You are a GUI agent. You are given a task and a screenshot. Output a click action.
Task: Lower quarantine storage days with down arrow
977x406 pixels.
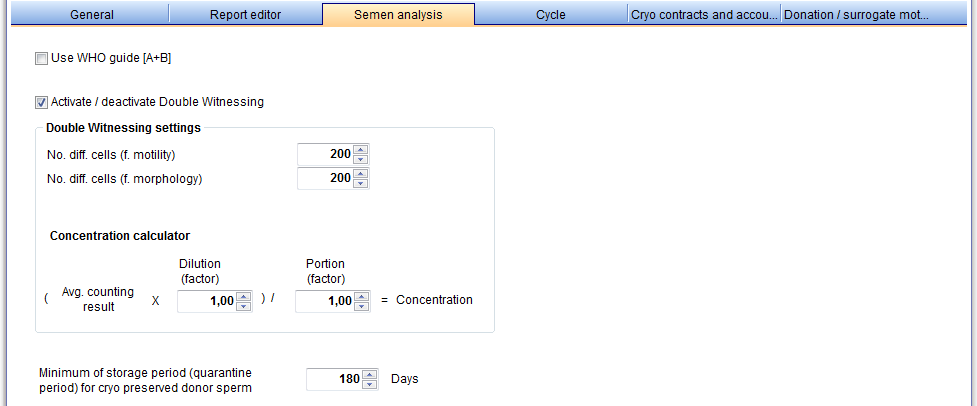[x=370, y=384]
